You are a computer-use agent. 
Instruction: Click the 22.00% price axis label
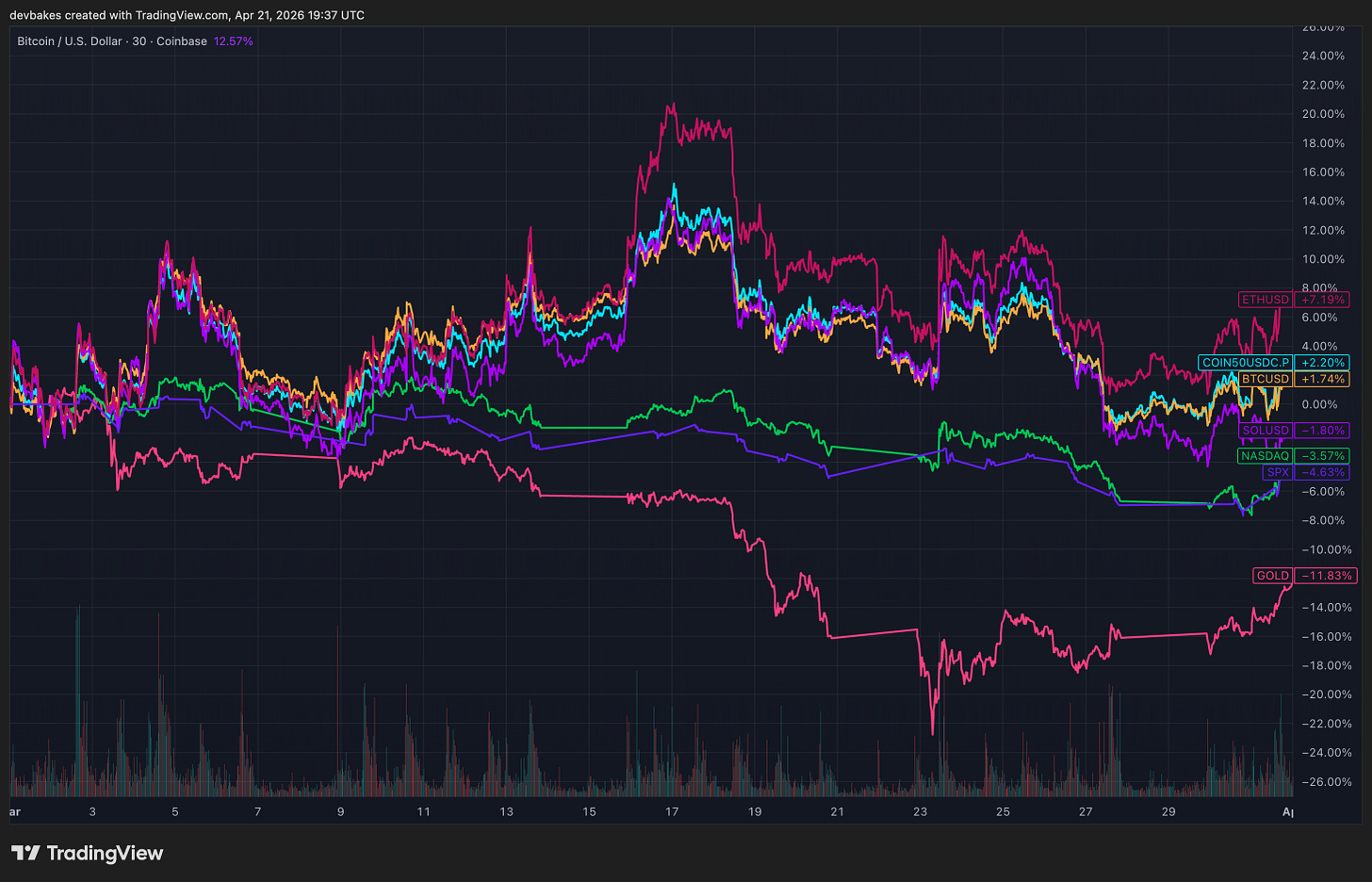pos(1321,85)
